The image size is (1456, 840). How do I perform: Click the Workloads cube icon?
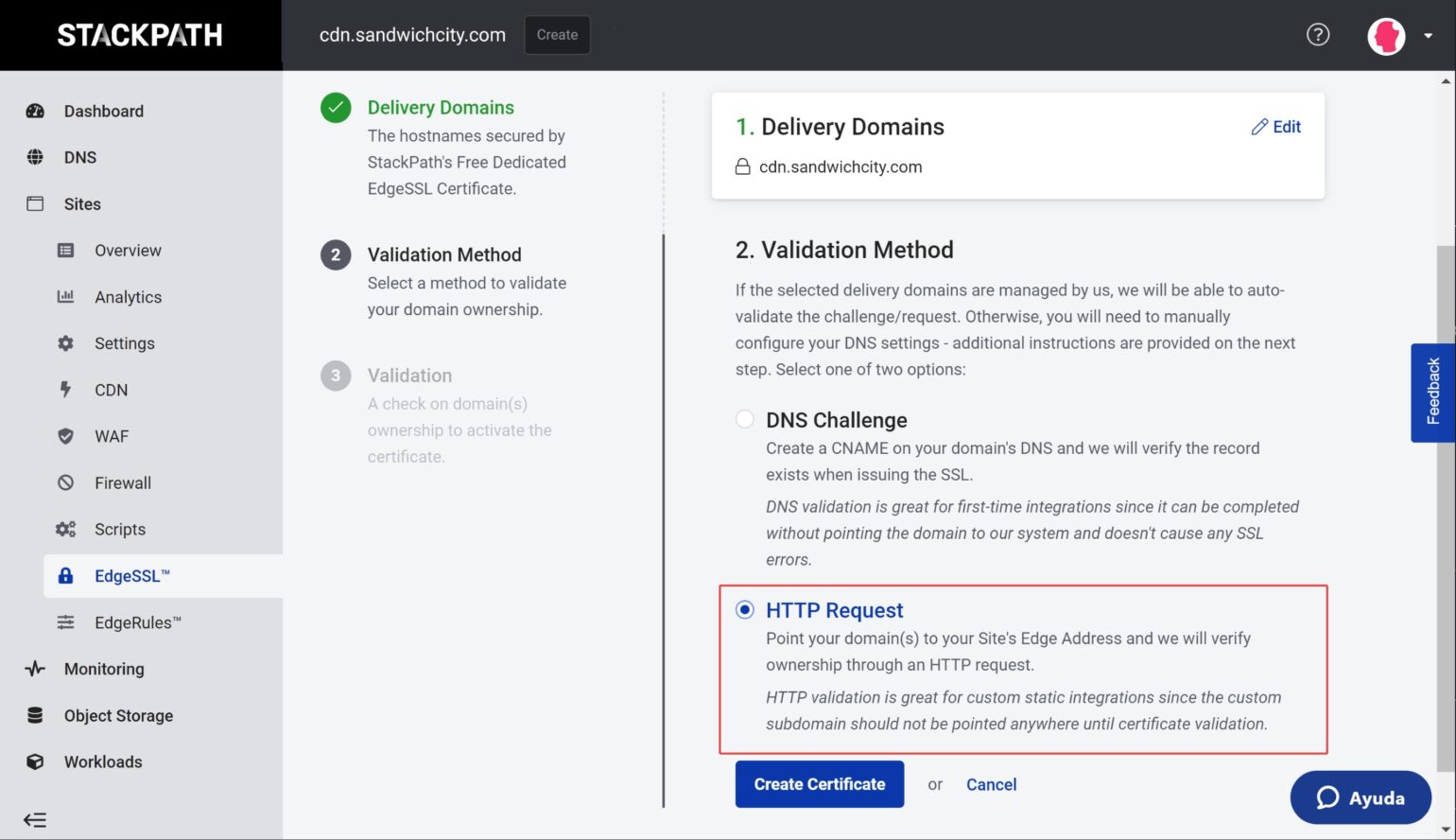pyautogui.click(x=35, y=761)
